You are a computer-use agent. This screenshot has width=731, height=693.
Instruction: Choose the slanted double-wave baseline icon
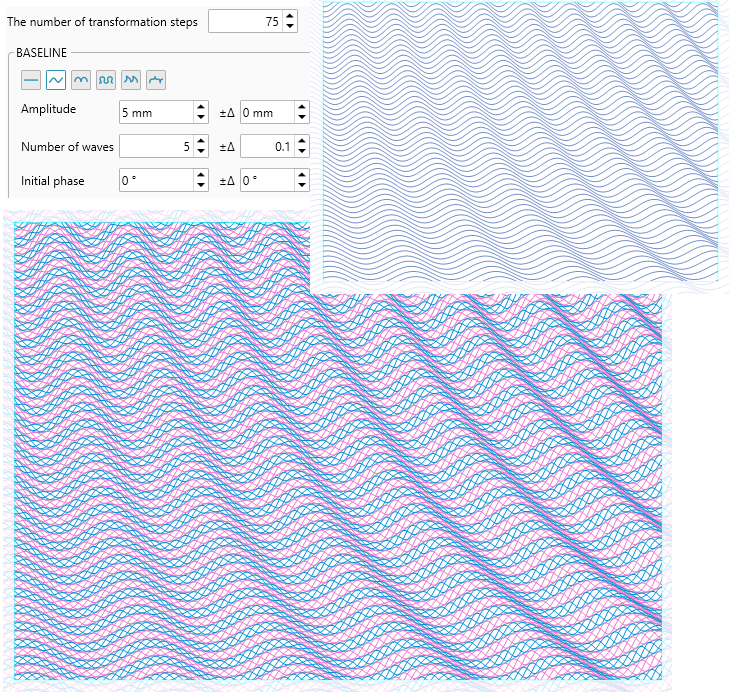[131, 80]
